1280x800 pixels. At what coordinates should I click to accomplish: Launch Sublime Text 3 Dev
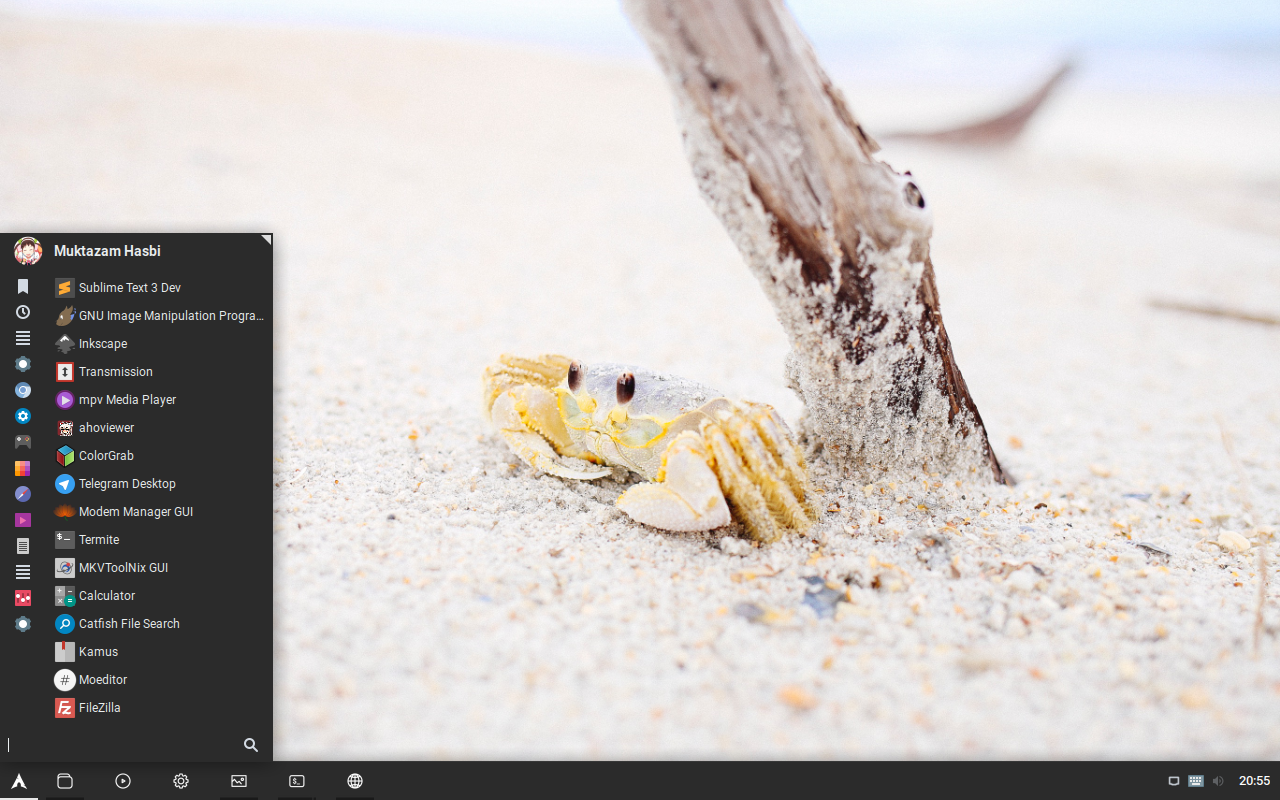point(160,288)
